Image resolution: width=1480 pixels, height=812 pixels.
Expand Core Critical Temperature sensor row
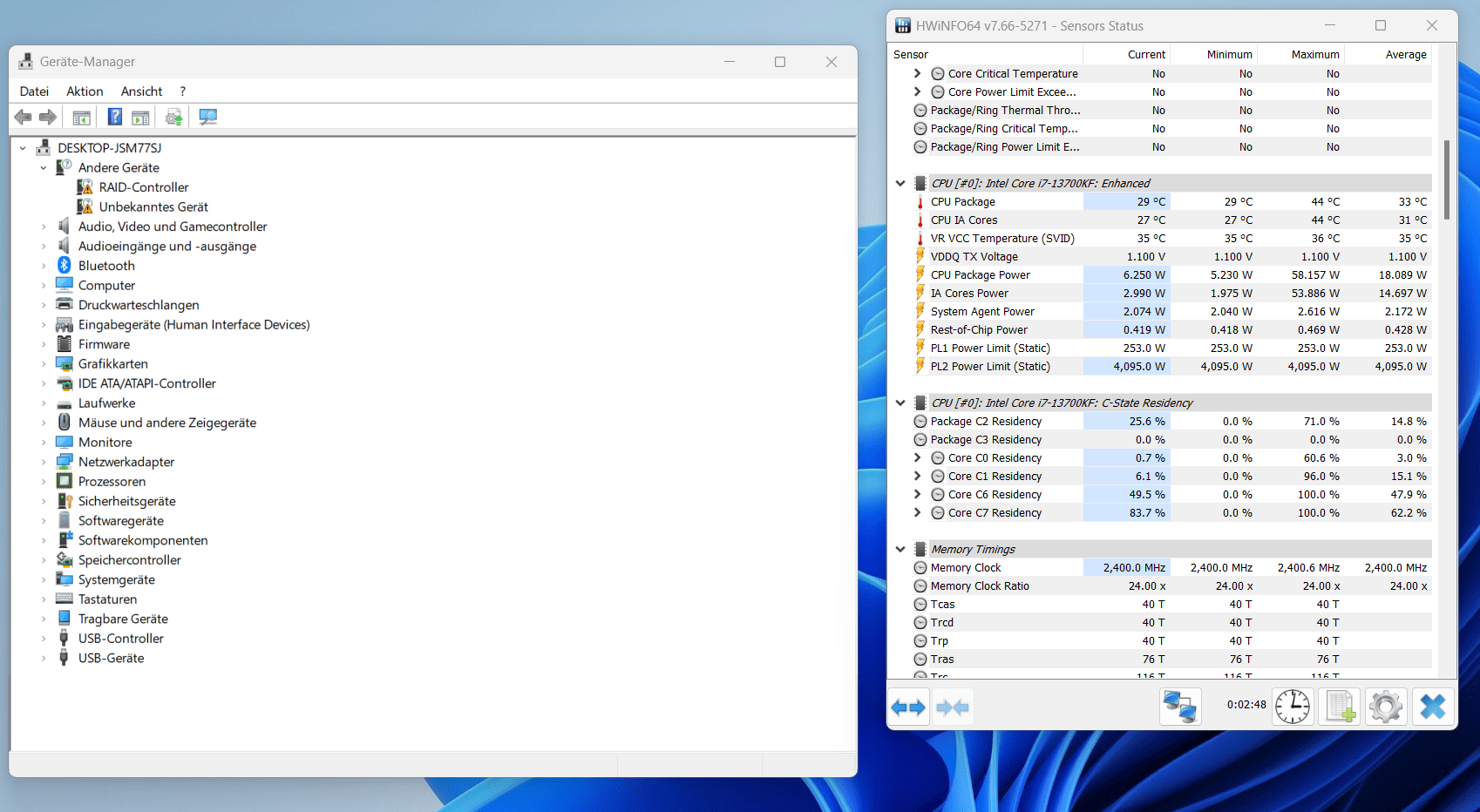point(917,73)
